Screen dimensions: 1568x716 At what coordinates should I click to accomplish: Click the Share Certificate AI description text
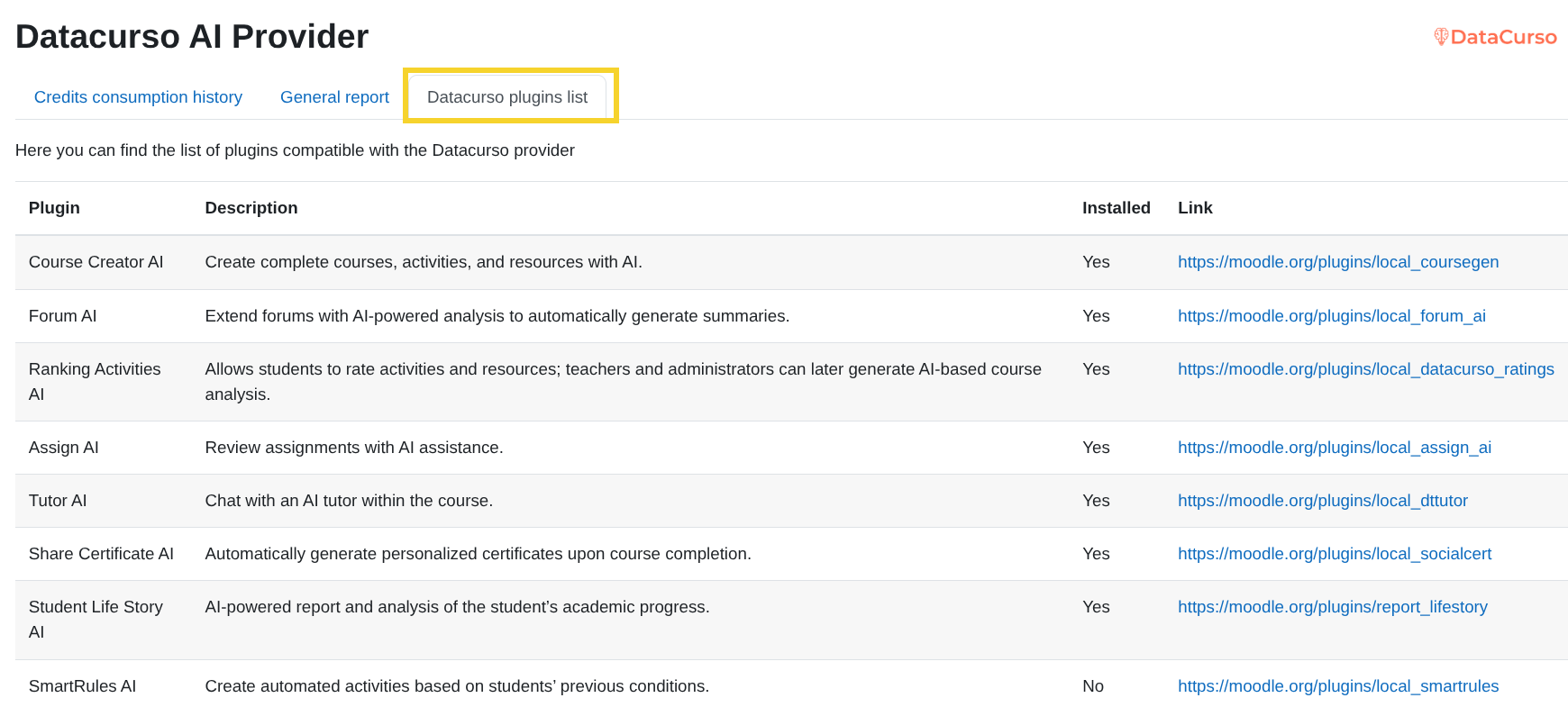[479, 554]
